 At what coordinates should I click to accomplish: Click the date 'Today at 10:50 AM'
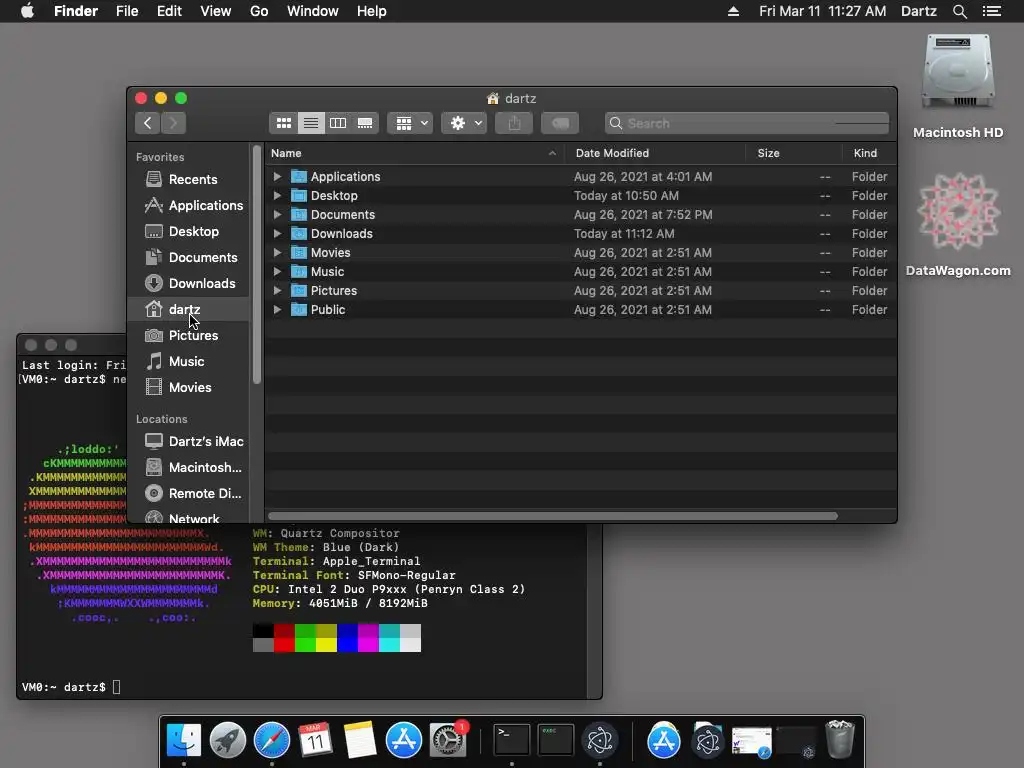(x=626, y=195)
